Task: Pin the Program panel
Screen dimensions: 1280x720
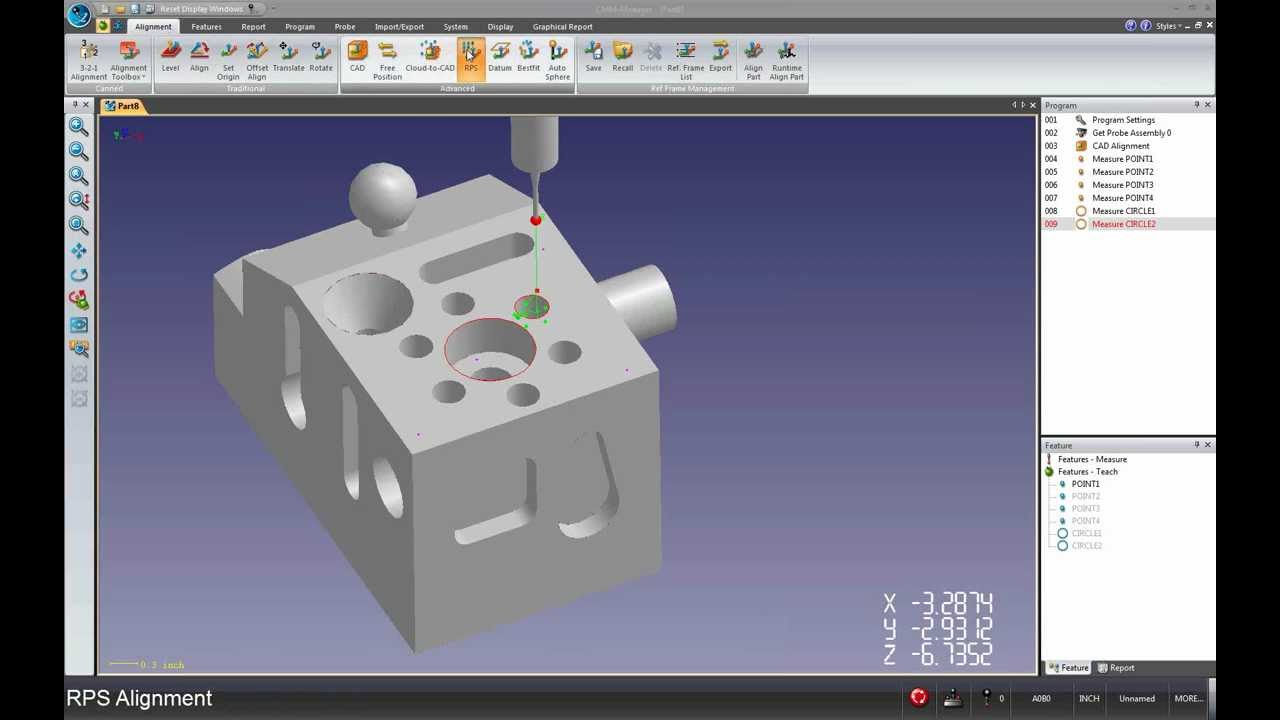Action: (1196, 105)
